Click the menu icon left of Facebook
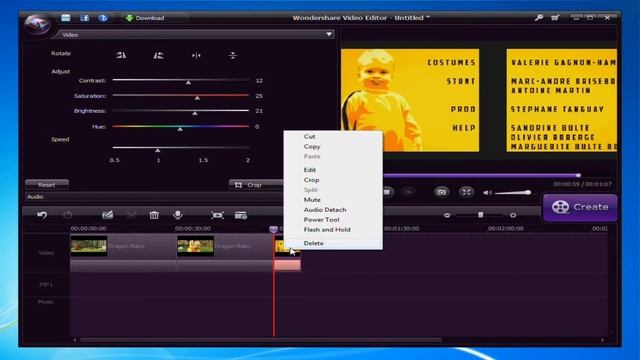 (x=66, y=18)
